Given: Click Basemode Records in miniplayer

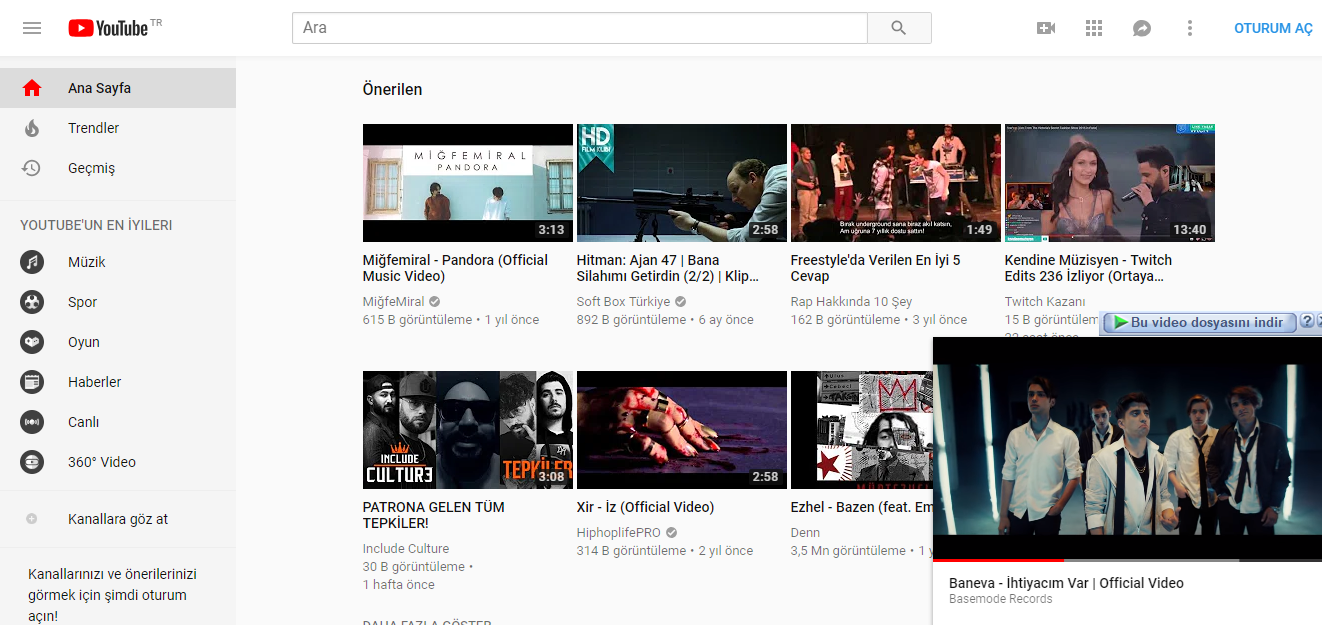Looking at the screenshot, I should [x=1001, y=599].
